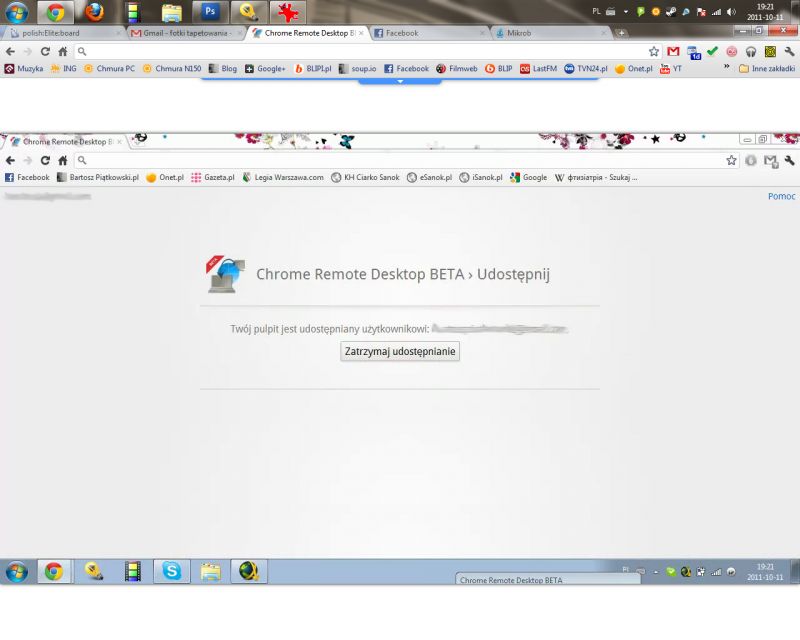Open Google+ bookmark
The height and width of the screenshot is (640, 800).
pyautogui.click(x=265, y=68)
